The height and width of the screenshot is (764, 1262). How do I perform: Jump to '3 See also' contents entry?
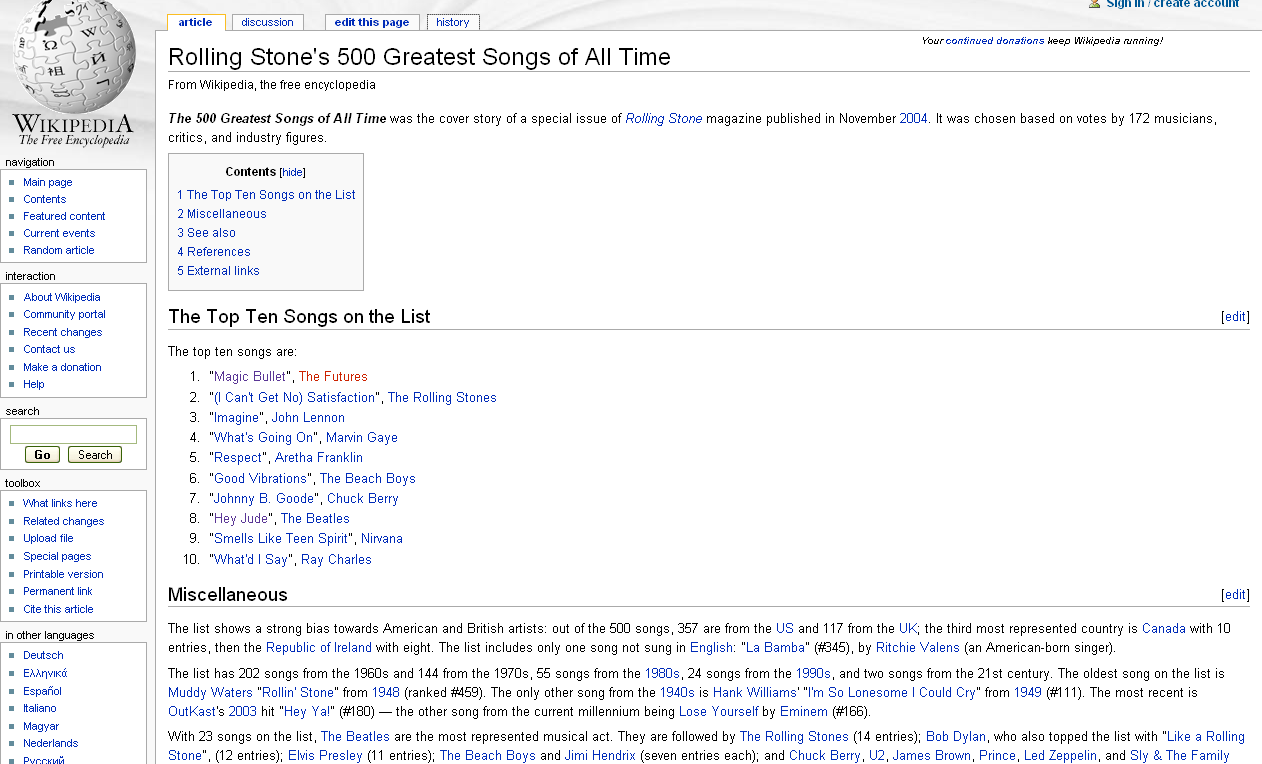coord(207,233)
